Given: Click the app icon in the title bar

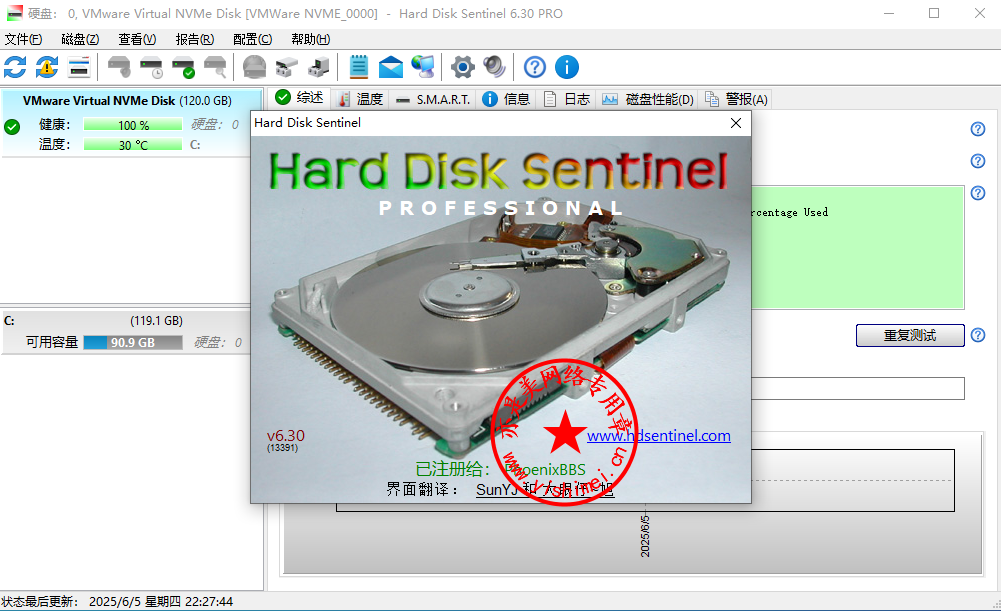Looking at the screenshot, I should pos(14,13).
